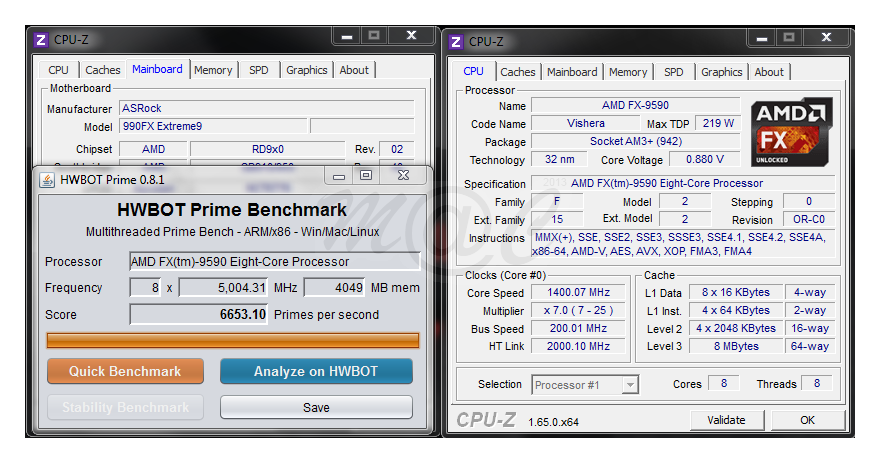Click the AMD FX-9590 name value
This screenshot has height=463, width=880.
[635, 106]
